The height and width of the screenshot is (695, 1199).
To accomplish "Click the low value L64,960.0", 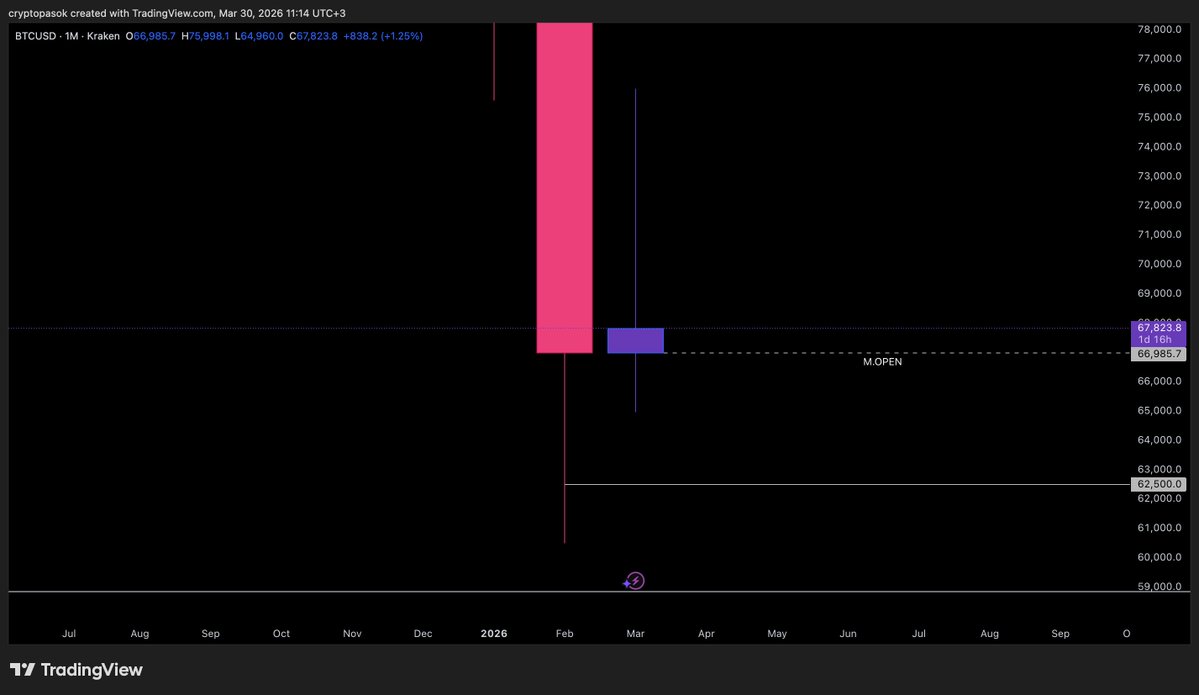I will (259, 36).
